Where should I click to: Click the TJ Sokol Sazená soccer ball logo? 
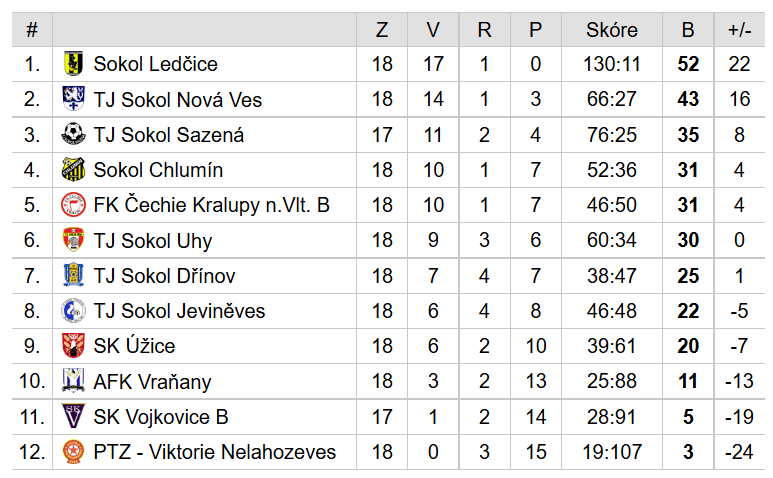pos(73,134)
